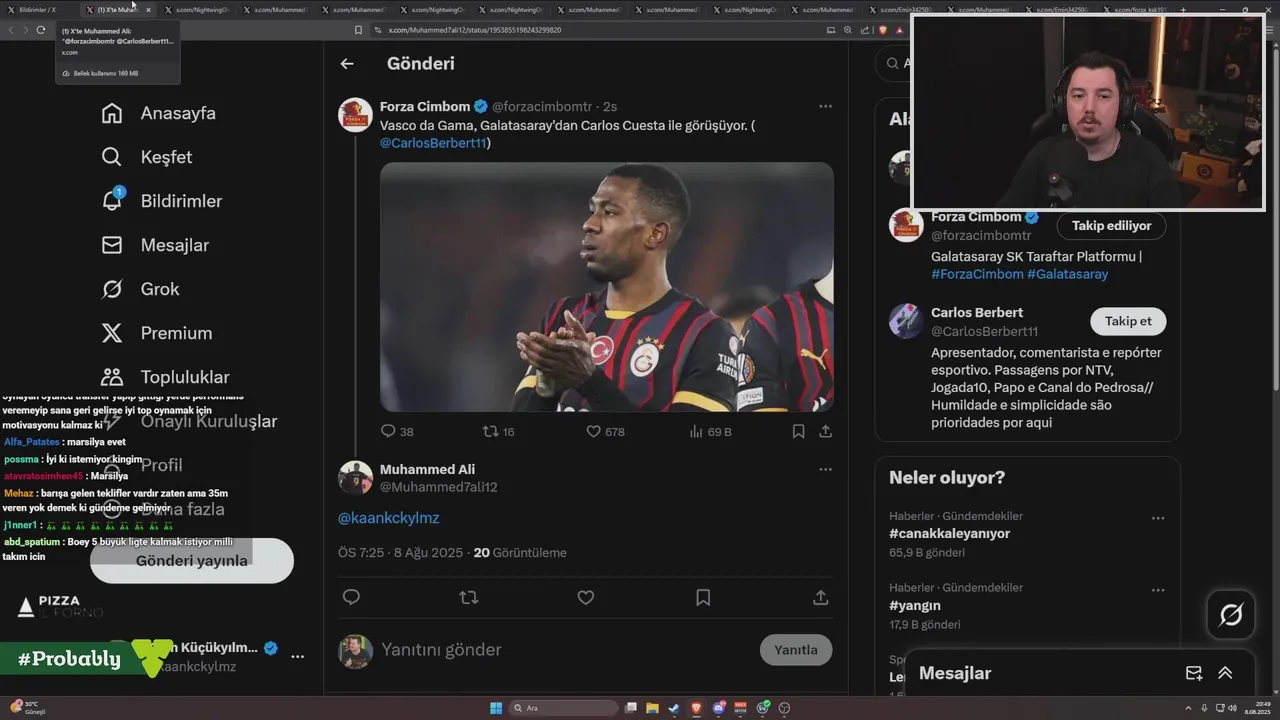The width and height of the screenshot is (1280, 720).
Task: Share Muhammed Ali's post
Action: [x=820, y=597]
